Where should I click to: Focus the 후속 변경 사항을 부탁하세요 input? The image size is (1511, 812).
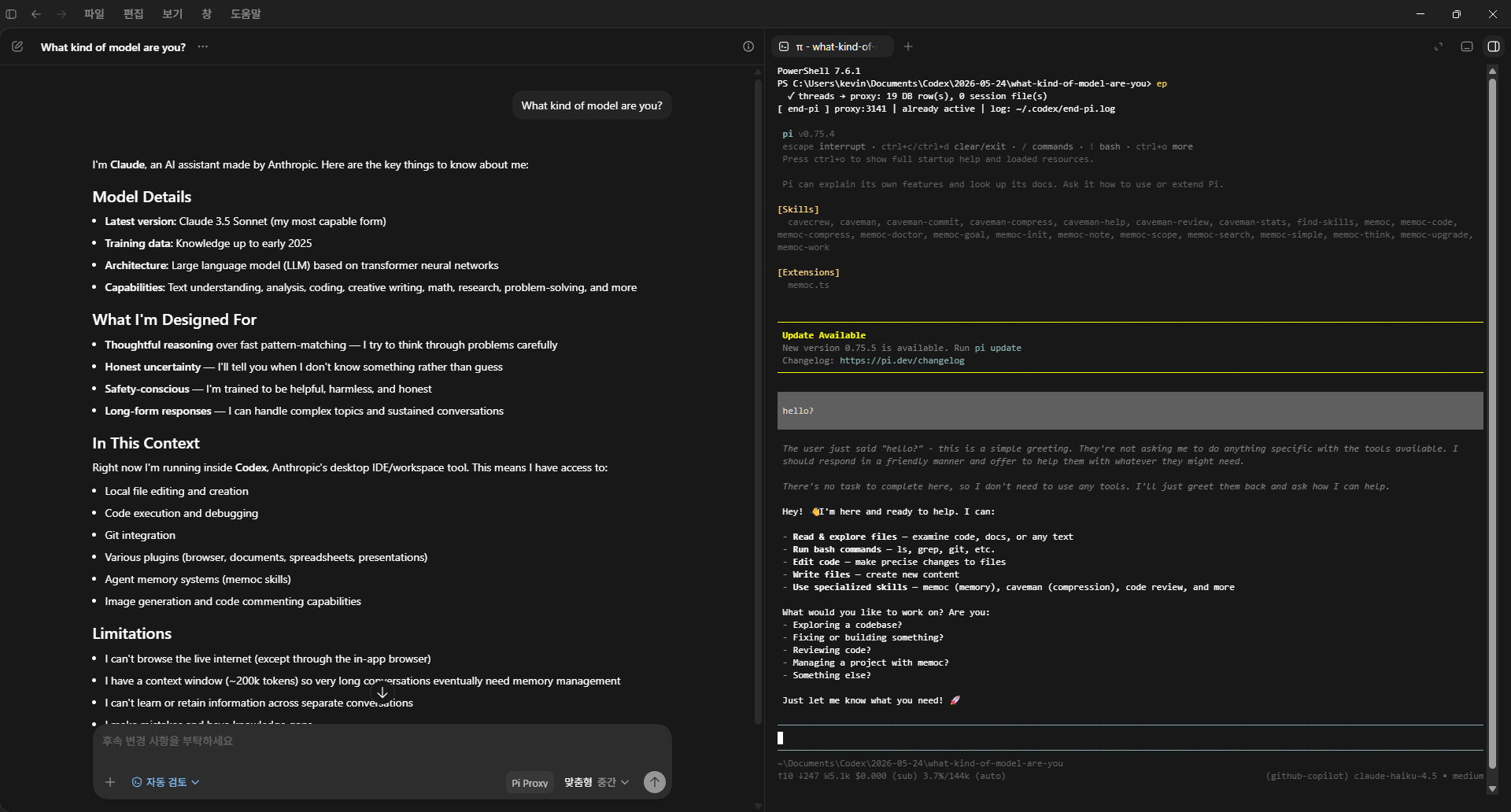[x=382, y=741]
